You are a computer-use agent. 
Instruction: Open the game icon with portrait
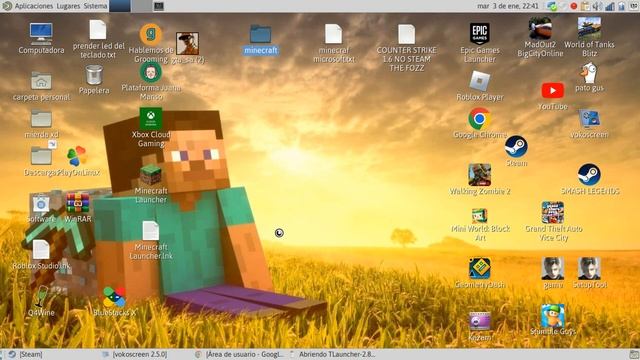pyautogui.click(x=553, y=268)
